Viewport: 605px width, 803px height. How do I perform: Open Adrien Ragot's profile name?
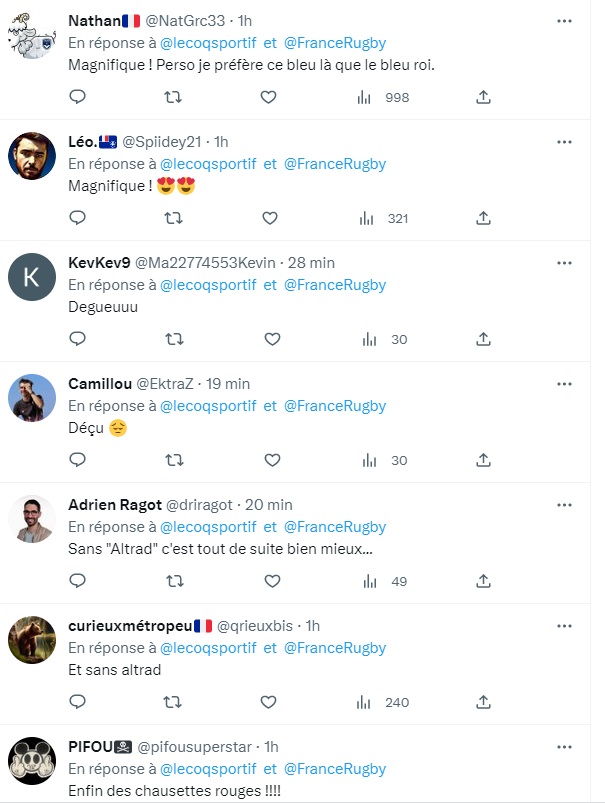[x=115, y=505]
